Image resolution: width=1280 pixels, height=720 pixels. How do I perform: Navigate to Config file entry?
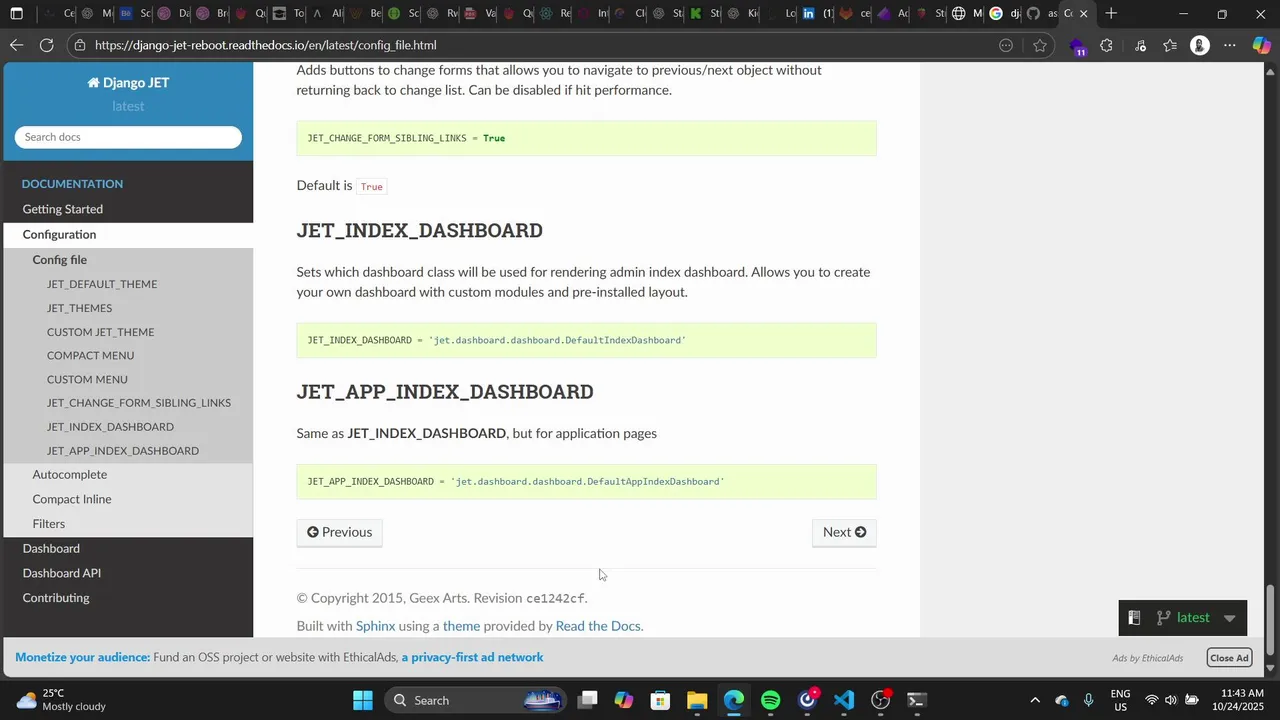pos(60,259)
